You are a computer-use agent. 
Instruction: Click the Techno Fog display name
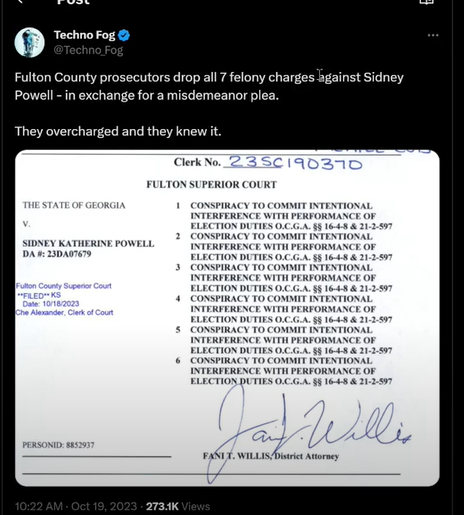[x=84, y=35]
